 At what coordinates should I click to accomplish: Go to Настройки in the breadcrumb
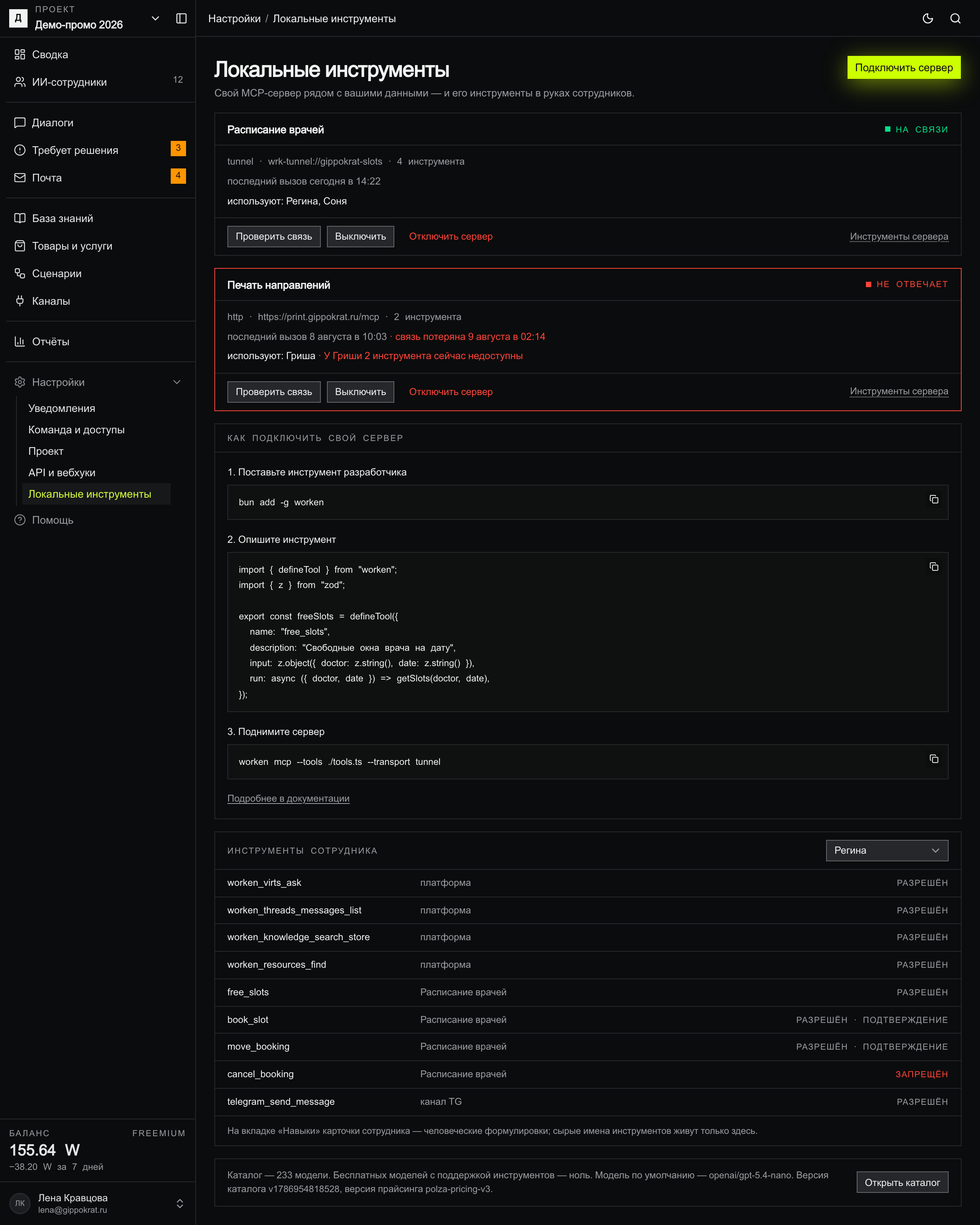(234, 19)
